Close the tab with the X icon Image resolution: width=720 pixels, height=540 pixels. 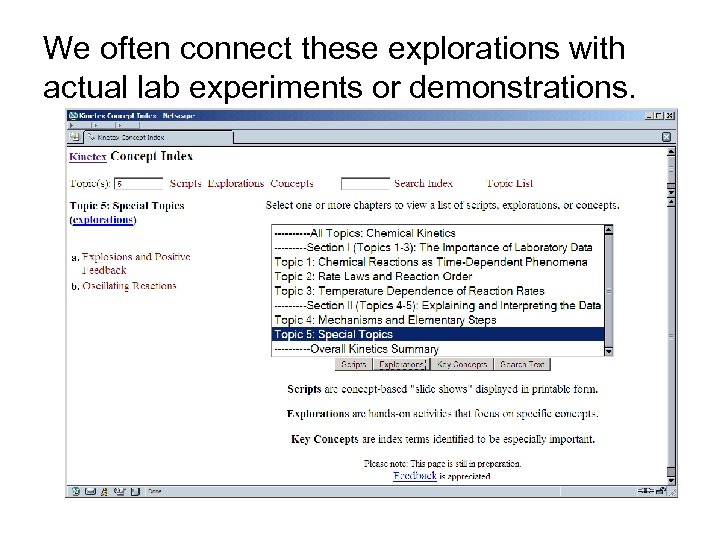coord(666,137)
